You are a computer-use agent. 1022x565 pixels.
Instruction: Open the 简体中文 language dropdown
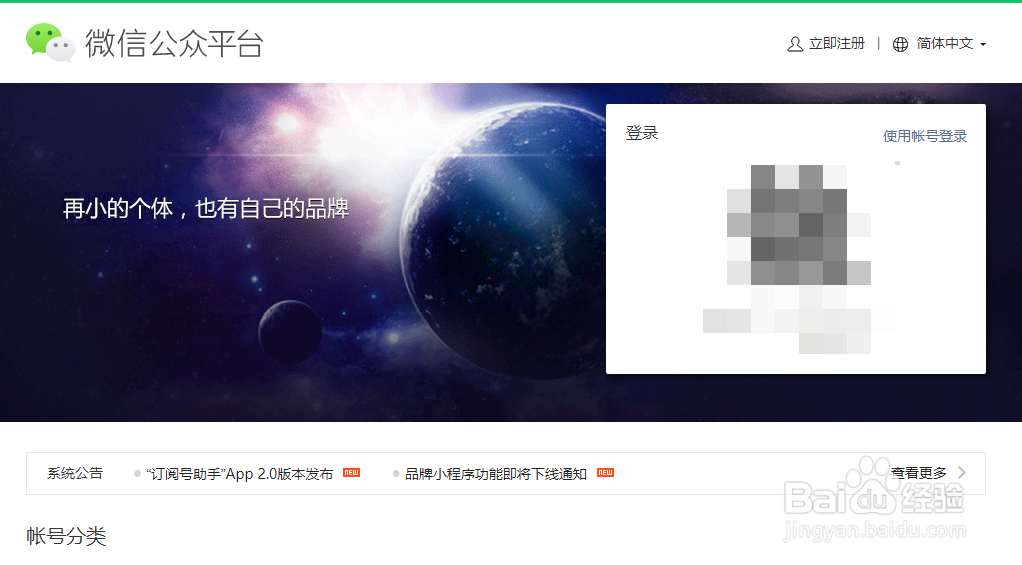click(x=951, y=44)
